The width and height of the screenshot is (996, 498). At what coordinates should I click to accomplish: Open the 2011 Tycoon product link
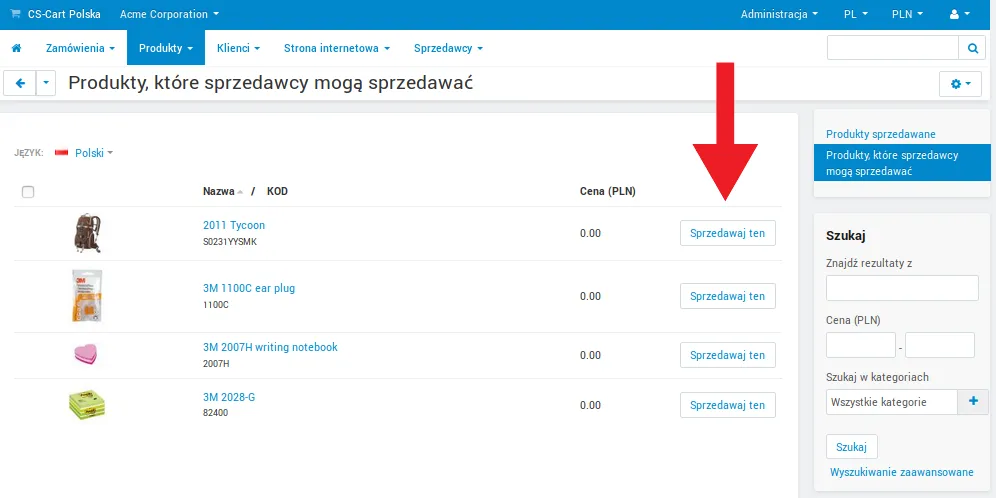coord(234,225)
